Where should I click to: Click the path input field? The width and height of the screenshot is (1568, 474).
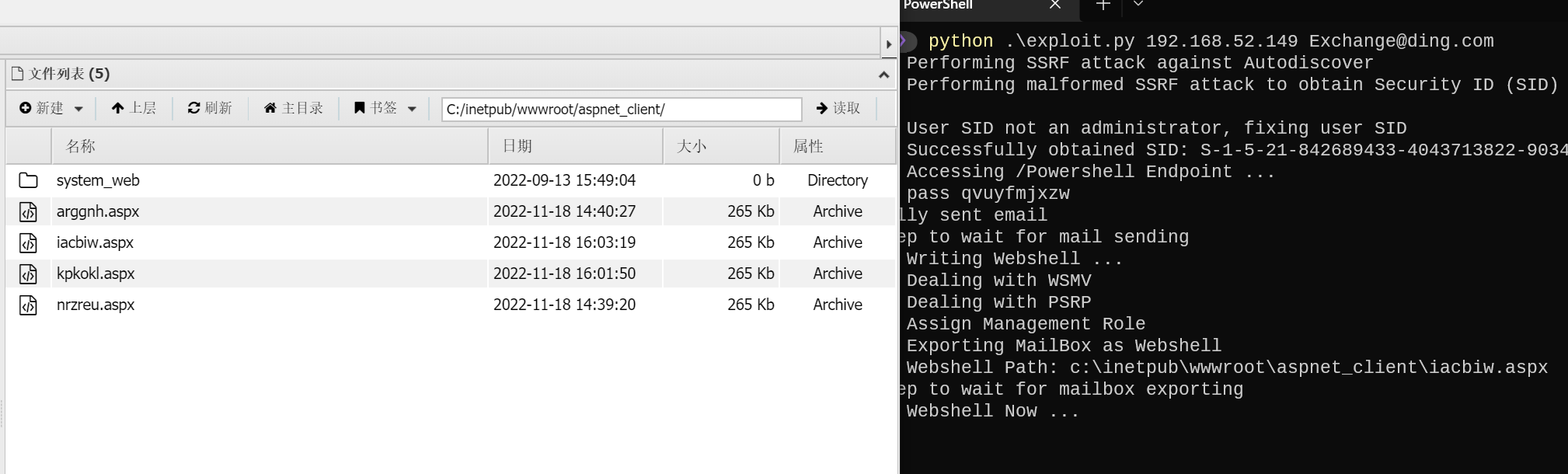click(622, 110)
